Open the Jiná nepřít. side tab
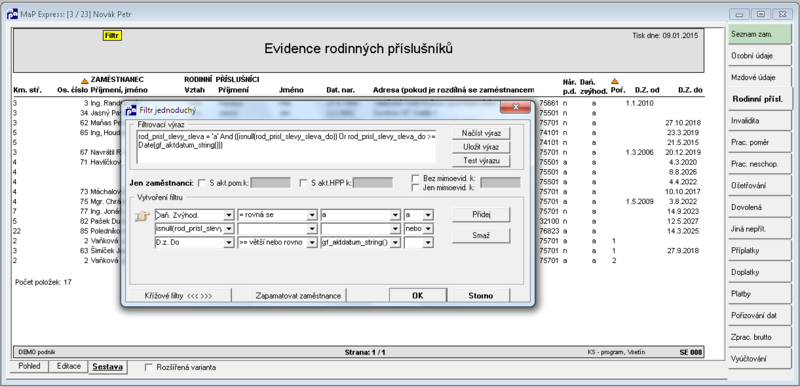800x387 pixels. tap(759, 229)
